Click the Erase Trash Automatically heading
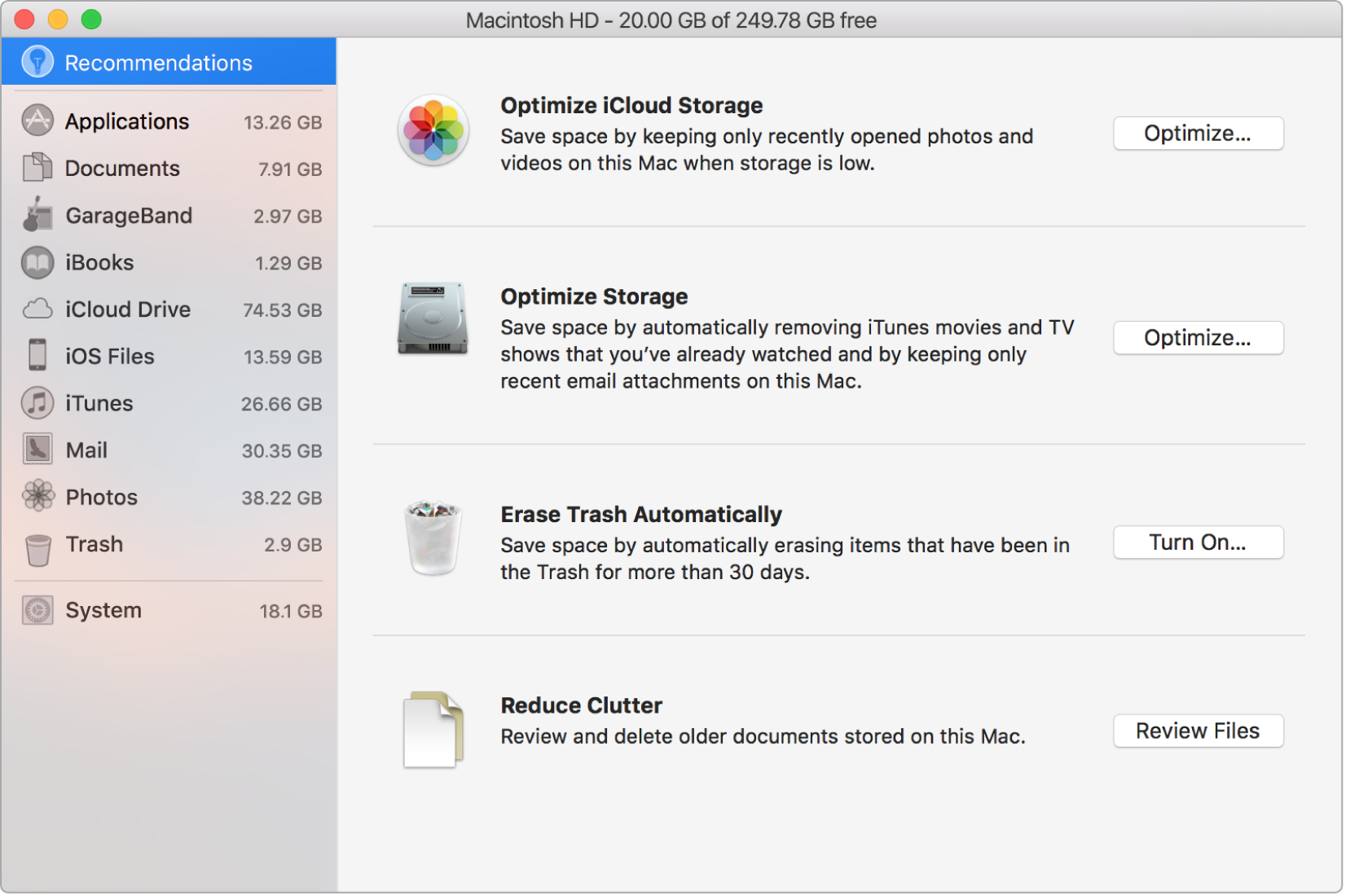1346x896 pixels. coord(642,516)
